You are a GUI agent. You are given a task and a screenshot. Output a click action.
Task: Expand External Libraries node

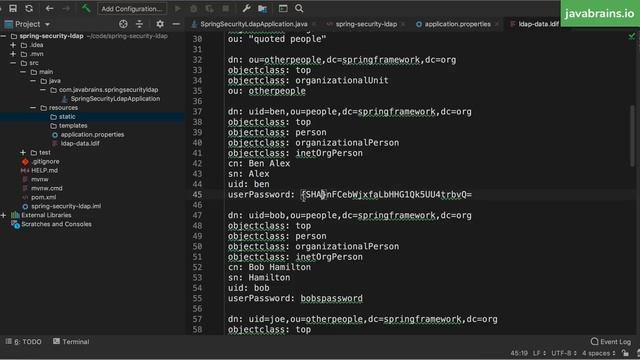pos(4,215)
